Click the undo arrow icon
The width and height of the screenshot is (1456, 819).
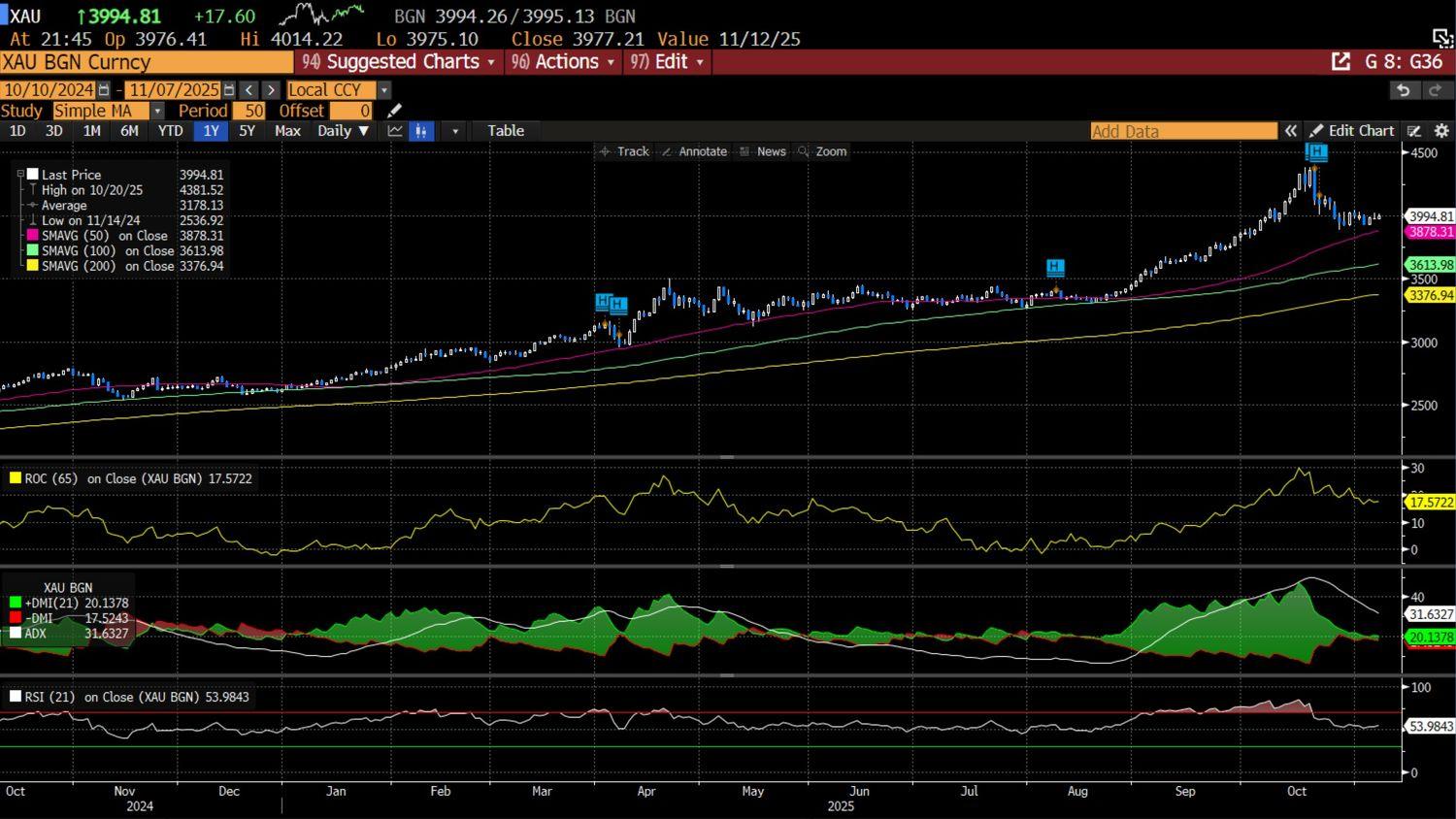coord(1404,89)
